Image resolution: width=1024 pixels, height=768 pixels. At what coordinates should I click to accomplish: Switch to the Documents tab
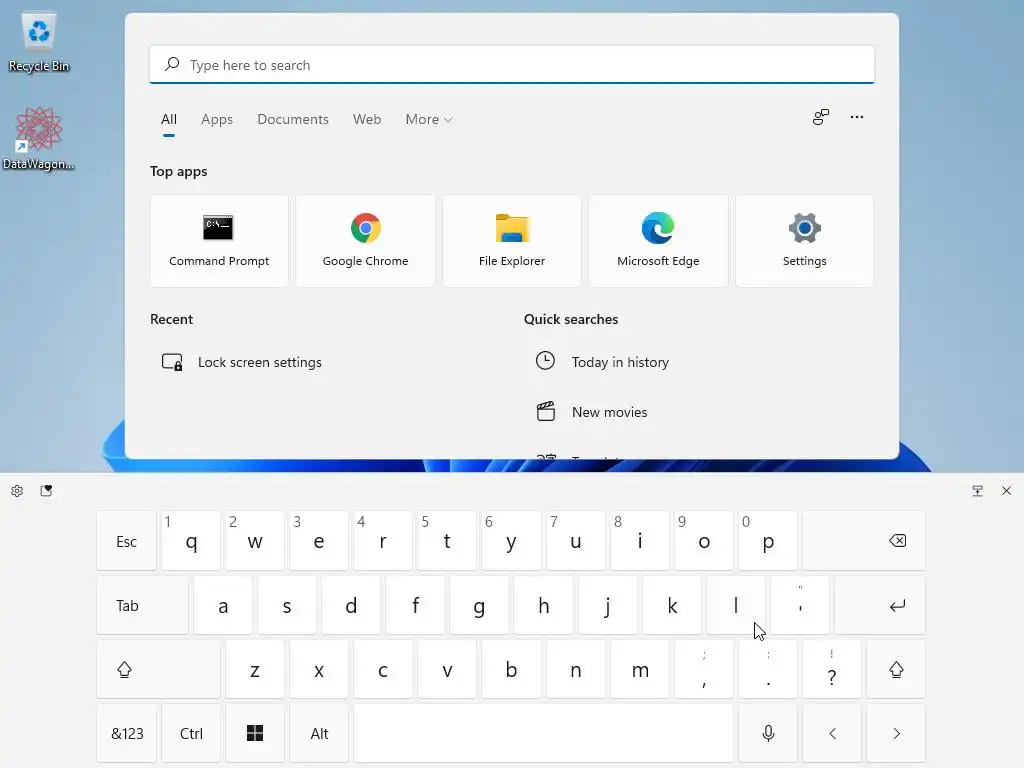[x=293, y=120]
